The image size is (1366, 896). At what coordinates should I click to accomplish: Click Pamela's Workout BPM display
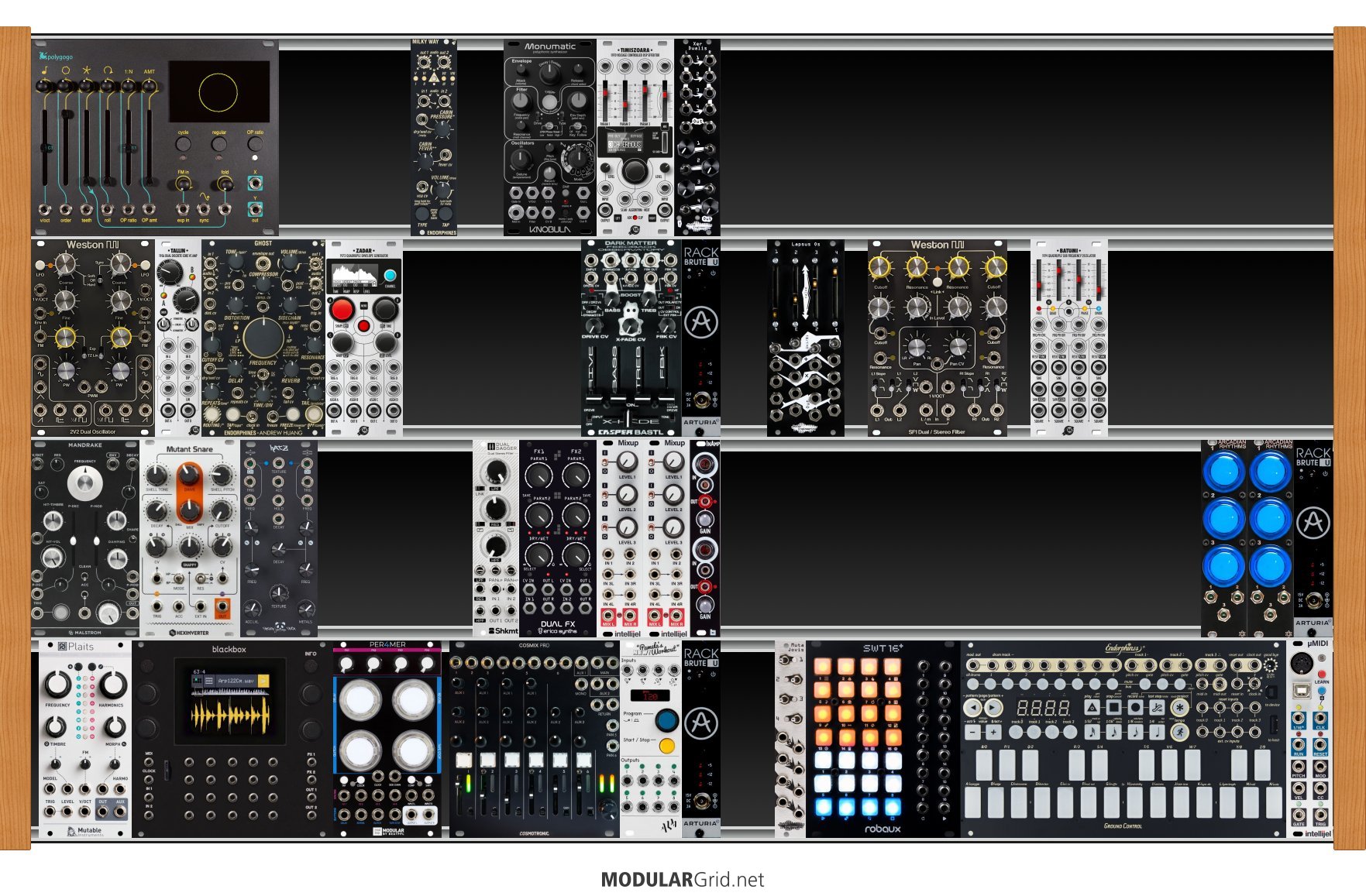click(x=650, y=696)
